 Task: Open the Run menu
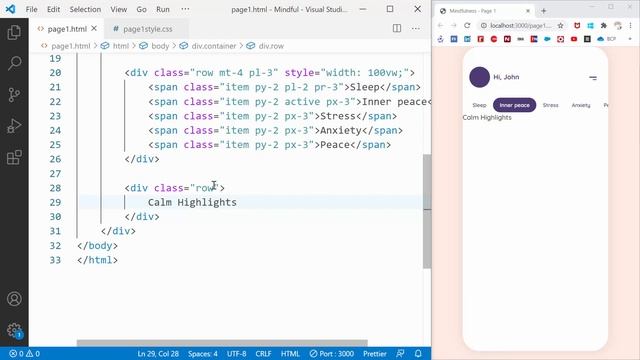click(x=162, y=9)
